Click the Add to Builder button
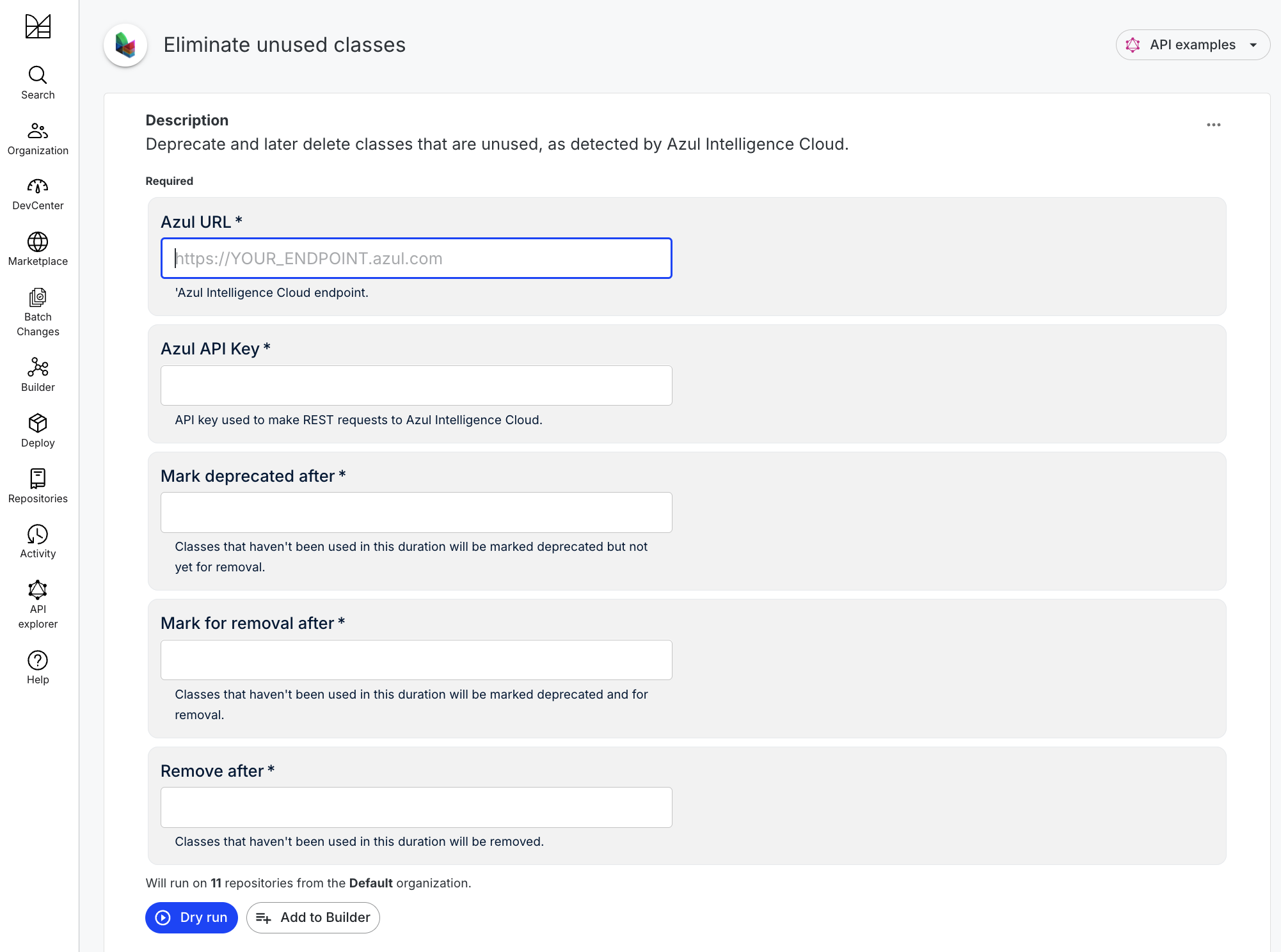 click(x=313, y=917)
